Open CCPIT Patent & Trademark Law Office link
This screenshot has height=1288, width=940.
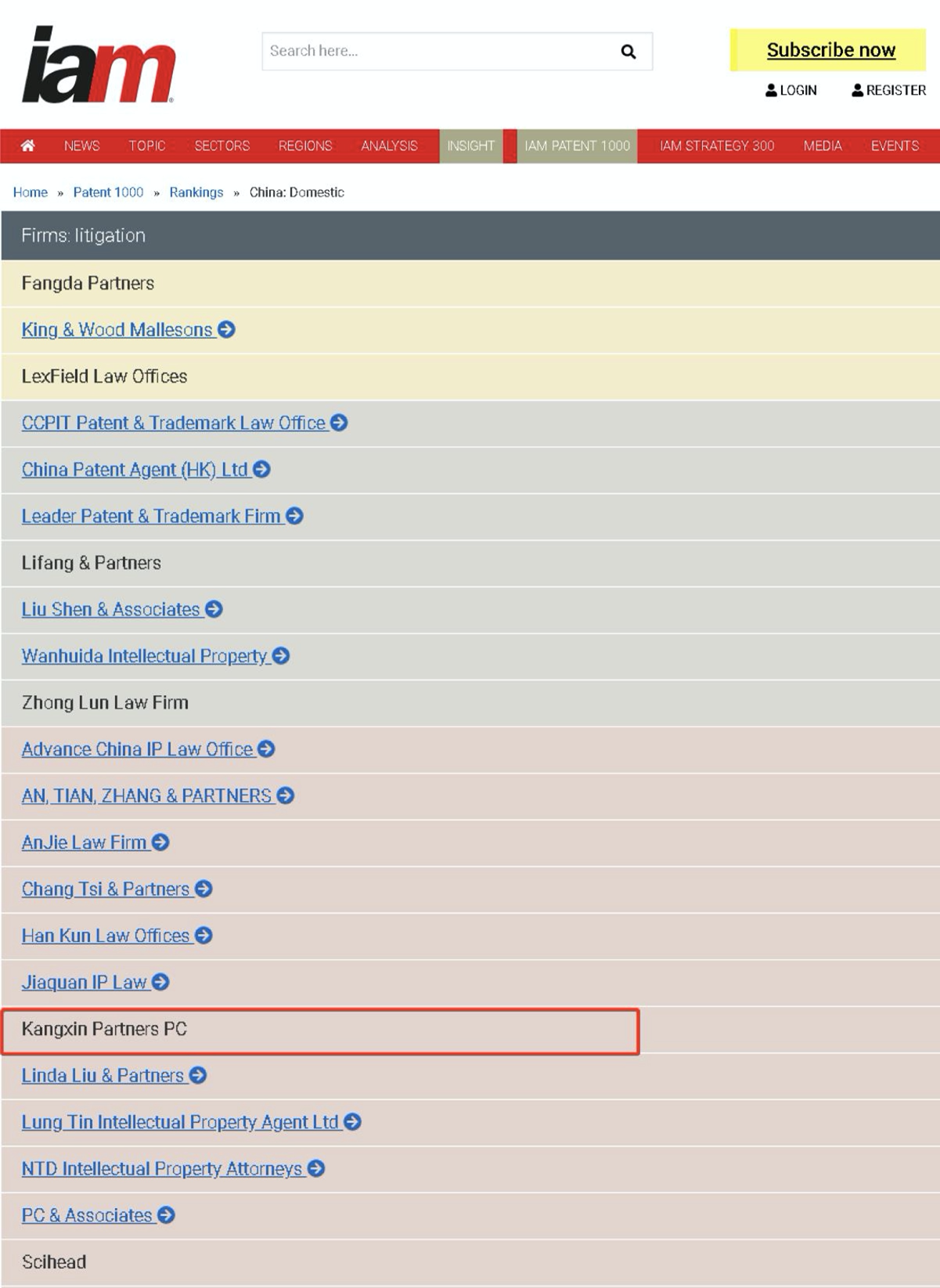tap(174, 423)
